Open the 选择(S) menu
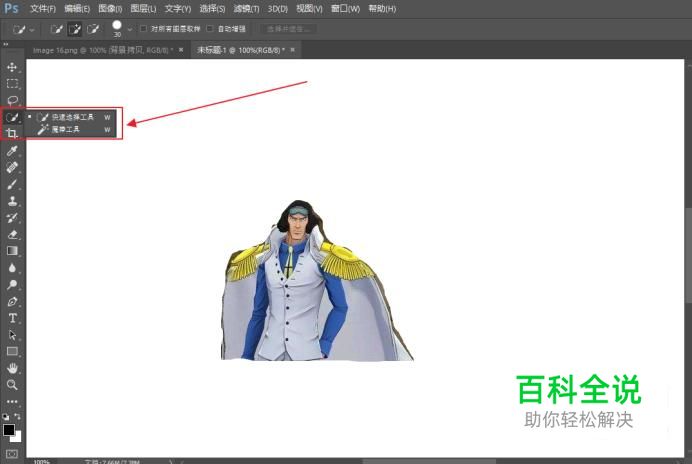Screen dimensions: 692x464 pyautogui.click(x=212, y=9)
